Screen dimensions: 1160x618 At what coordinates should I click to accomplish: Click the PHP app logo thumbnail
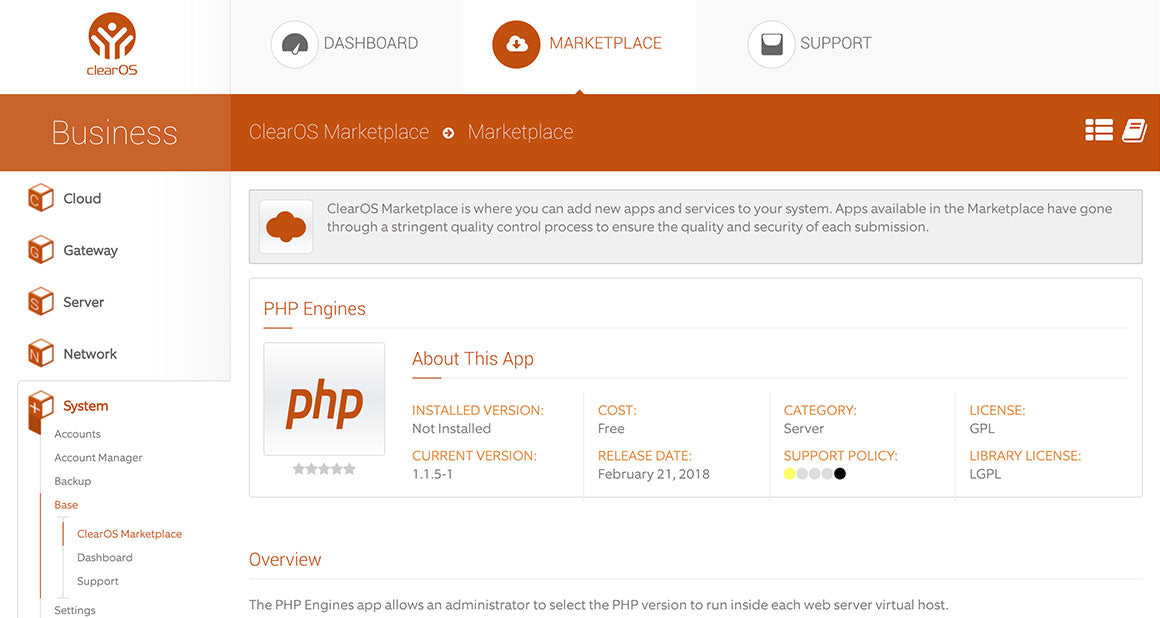click(x=324, y=399)
